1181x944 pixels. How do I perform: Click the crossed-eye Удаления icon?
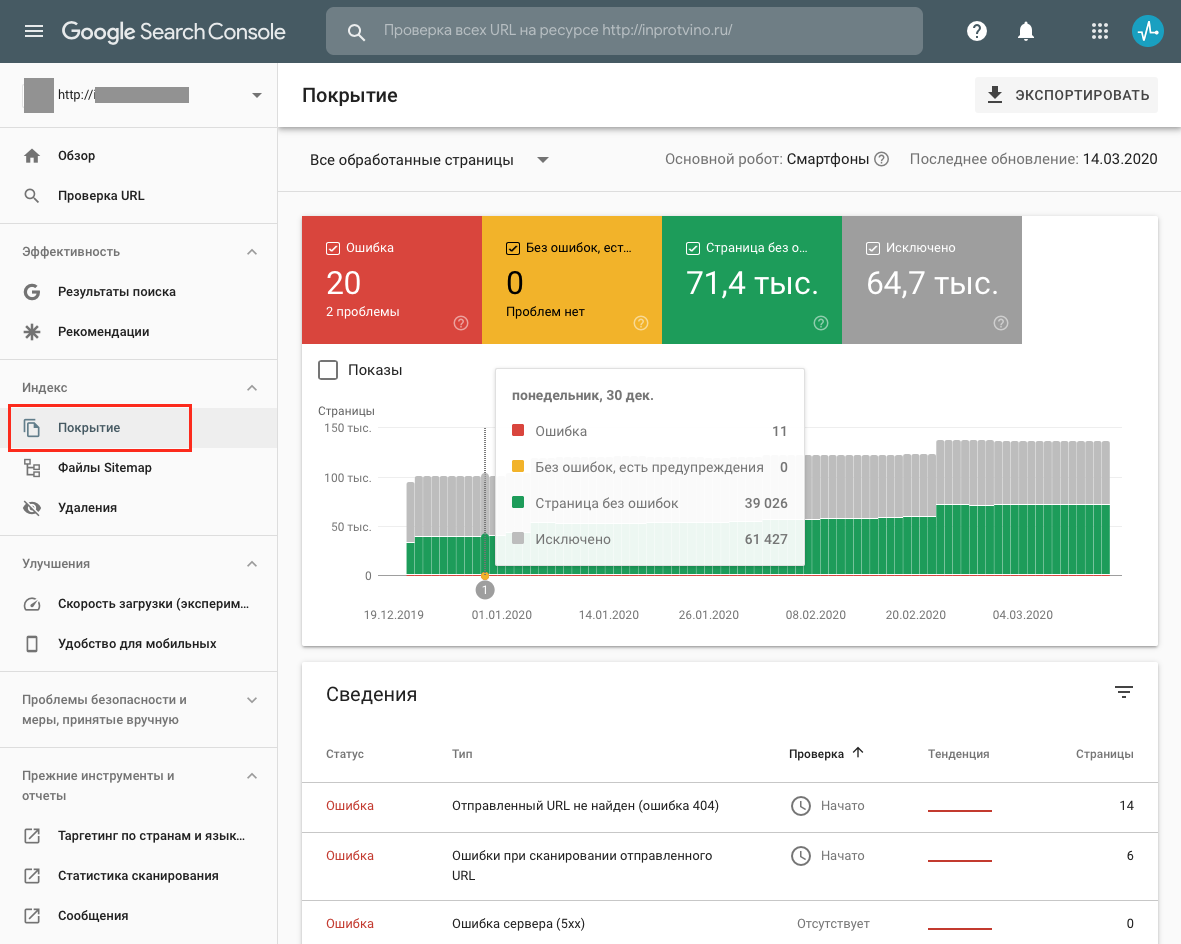click(32, 508)
